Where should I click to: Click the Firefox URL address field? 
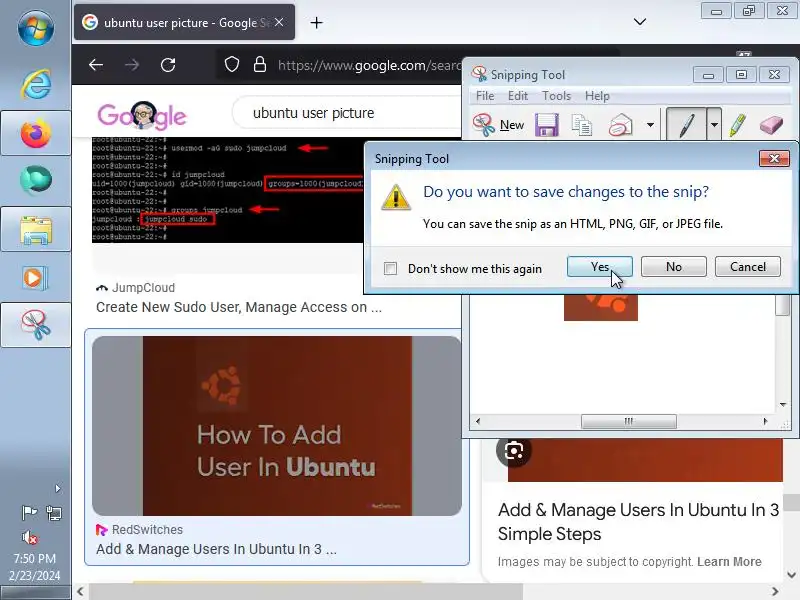click(370, 65)
